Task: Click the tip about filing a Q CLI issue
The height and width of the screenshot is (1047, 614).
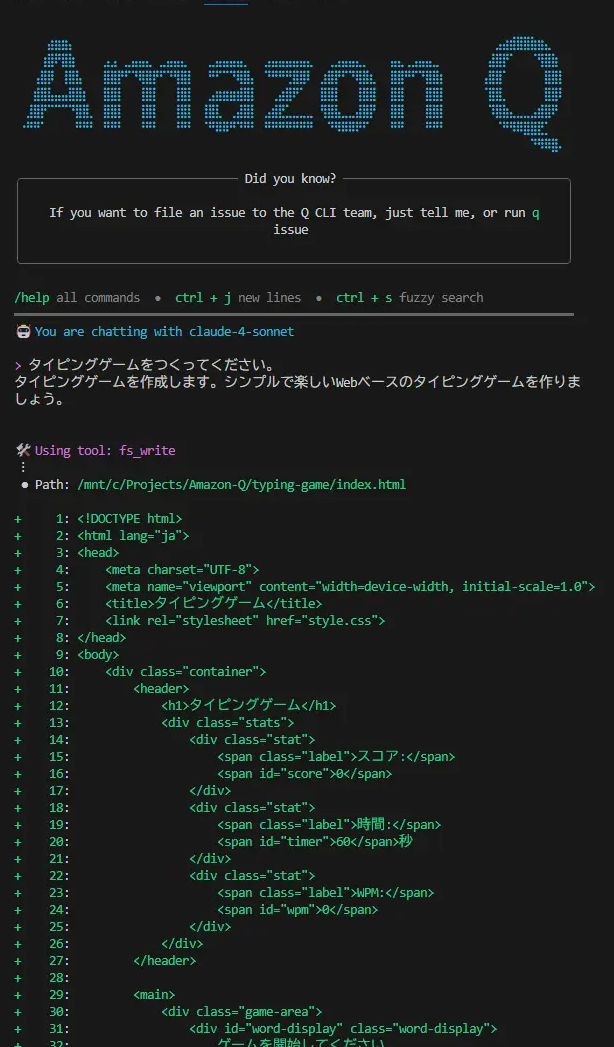Action: tap(294, 221)
